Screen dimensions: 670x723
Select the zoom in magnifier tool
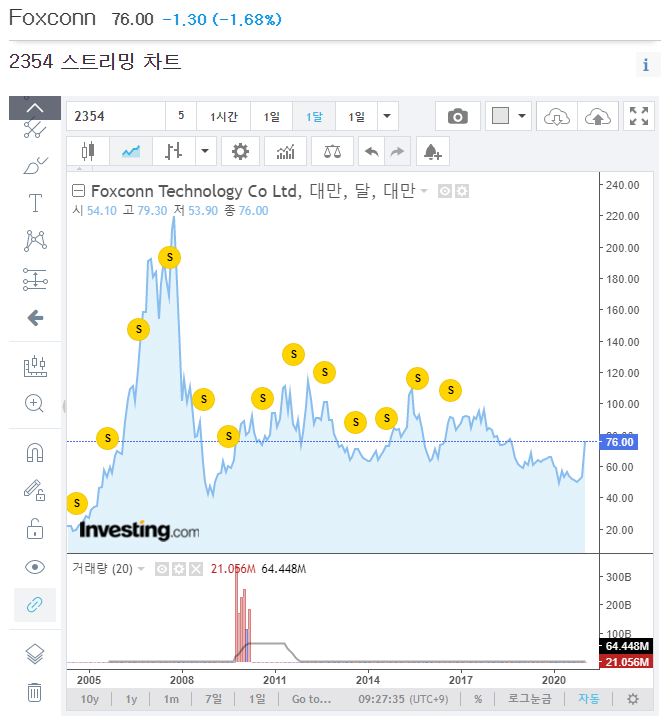[x=35, y=403]
